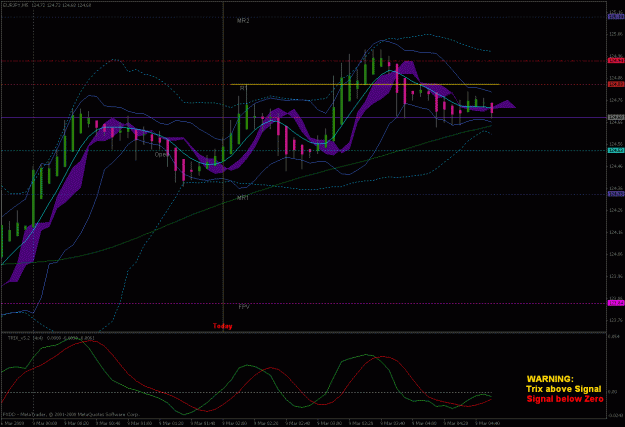Click the 124.16 price axis label

[616, 232]
